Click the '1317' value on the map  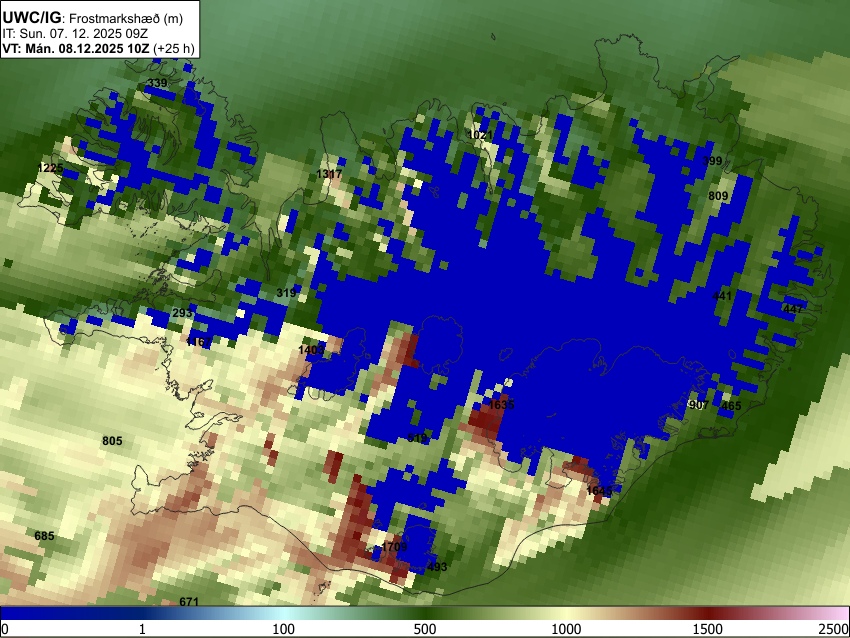(x=329, y=174)
